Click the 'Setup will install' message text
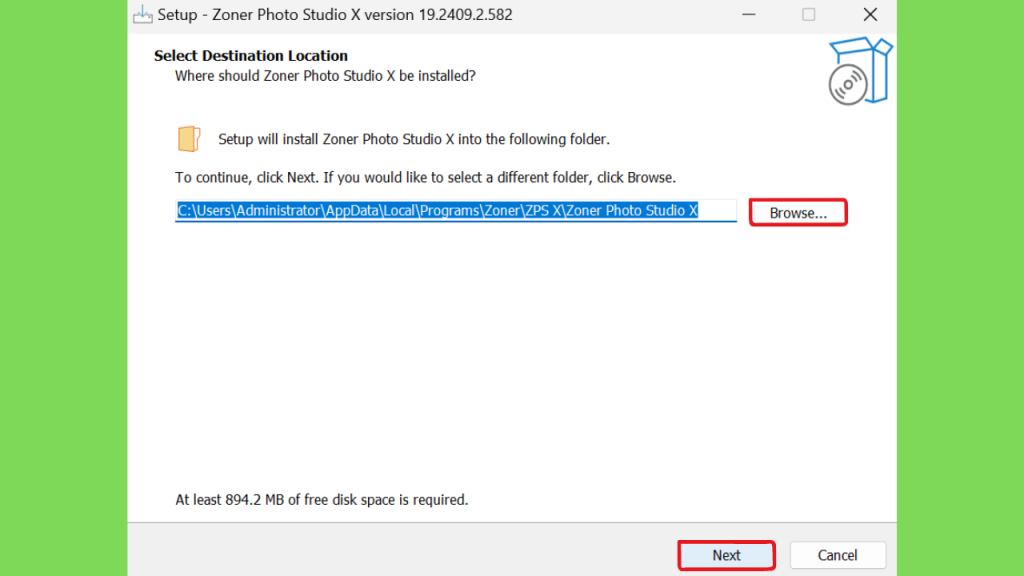 click(413, 139)
